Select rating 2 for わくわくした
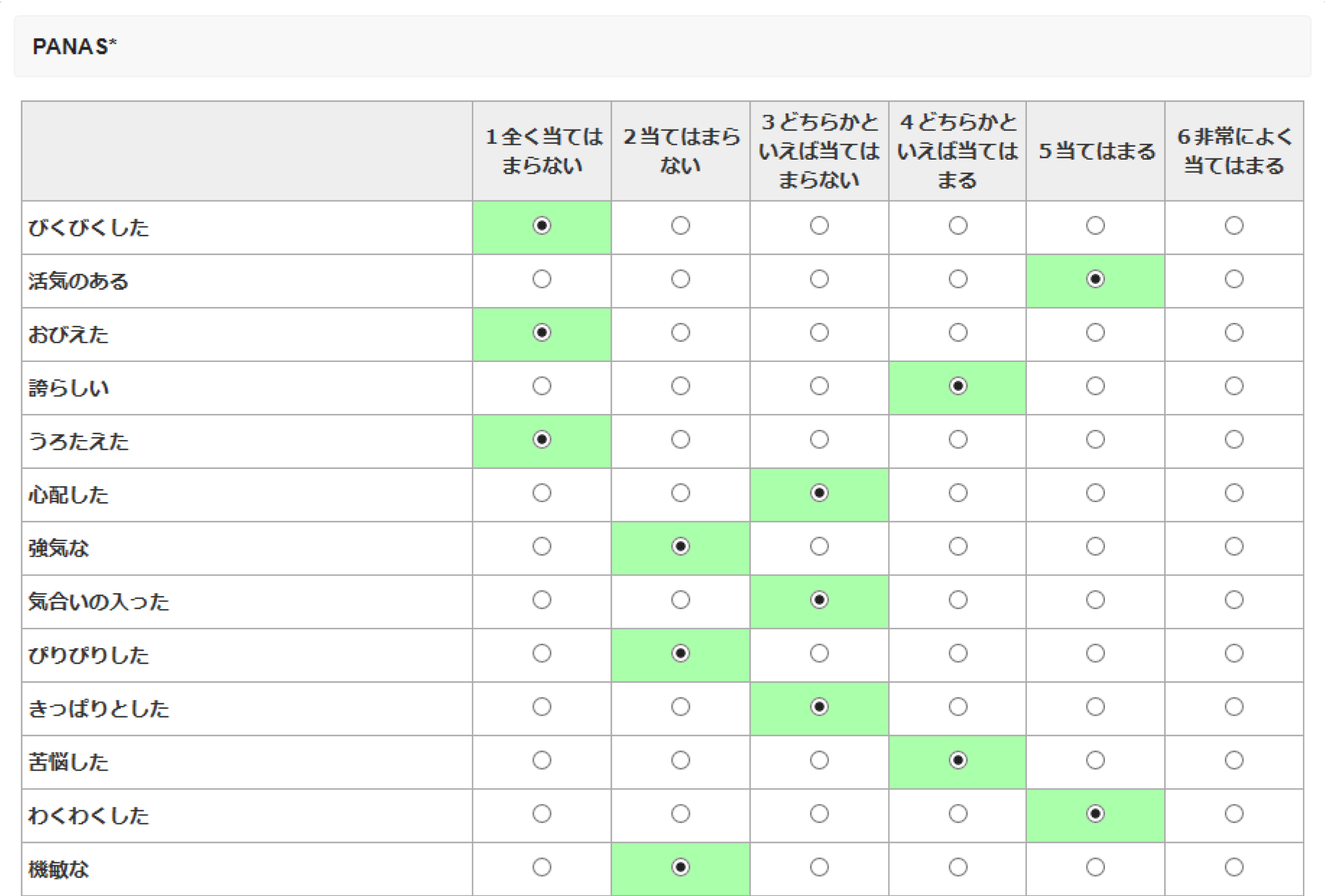The height and width of the screenshot is (896, 1325). [680, 814]
